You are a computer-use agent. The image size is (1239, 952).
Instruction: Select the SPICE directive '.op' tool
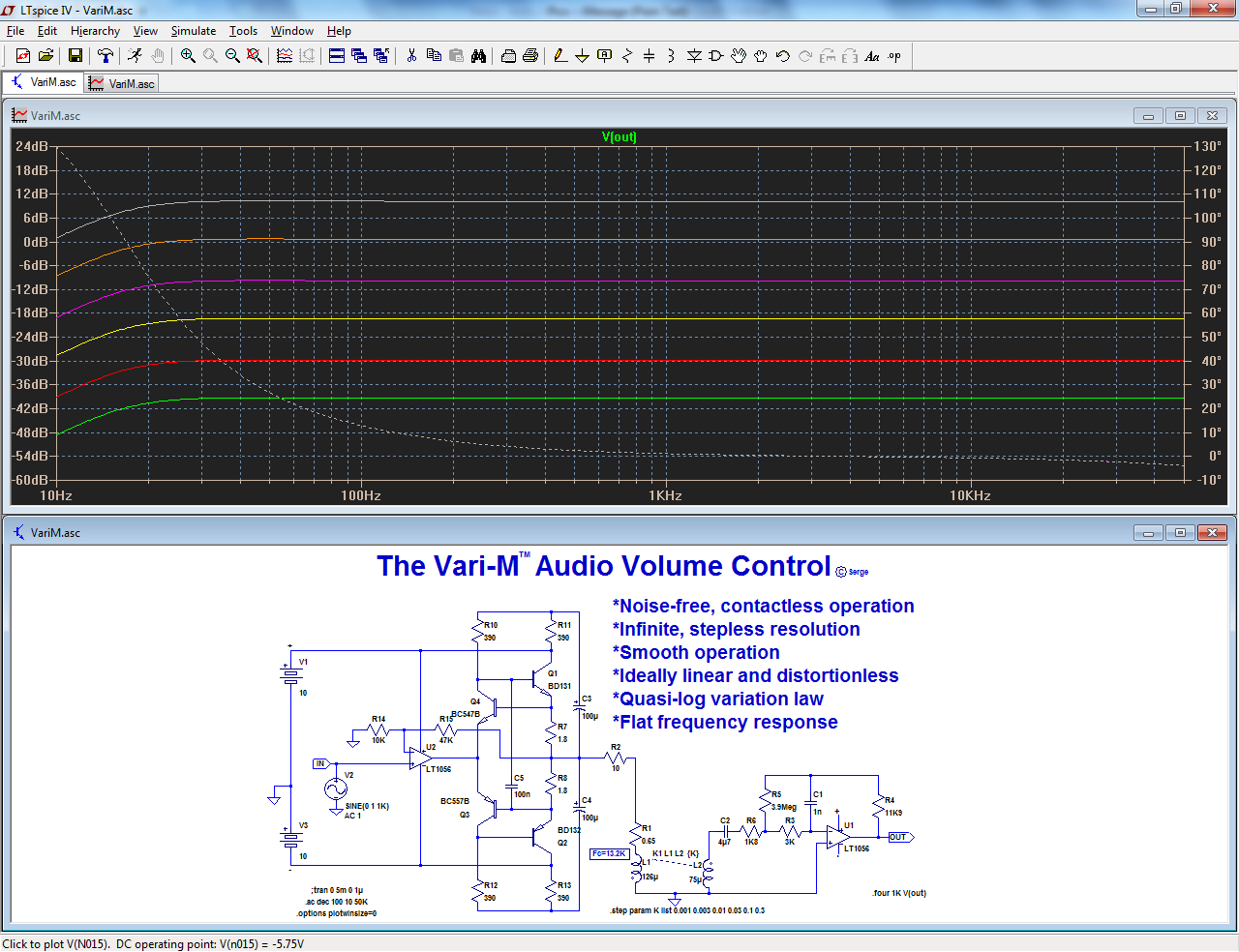(x=894, y=56)
